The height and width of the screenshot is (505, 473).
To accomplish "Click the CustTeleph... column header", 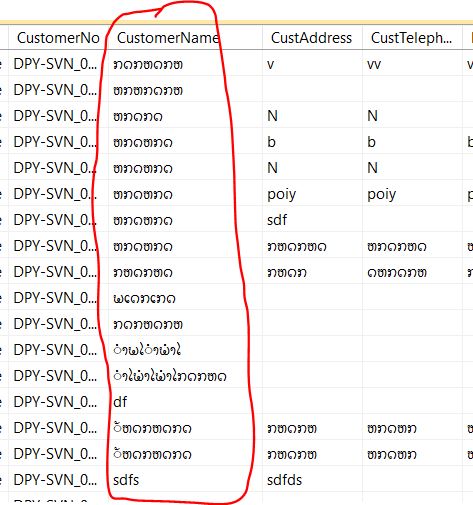I will (412, 38).
